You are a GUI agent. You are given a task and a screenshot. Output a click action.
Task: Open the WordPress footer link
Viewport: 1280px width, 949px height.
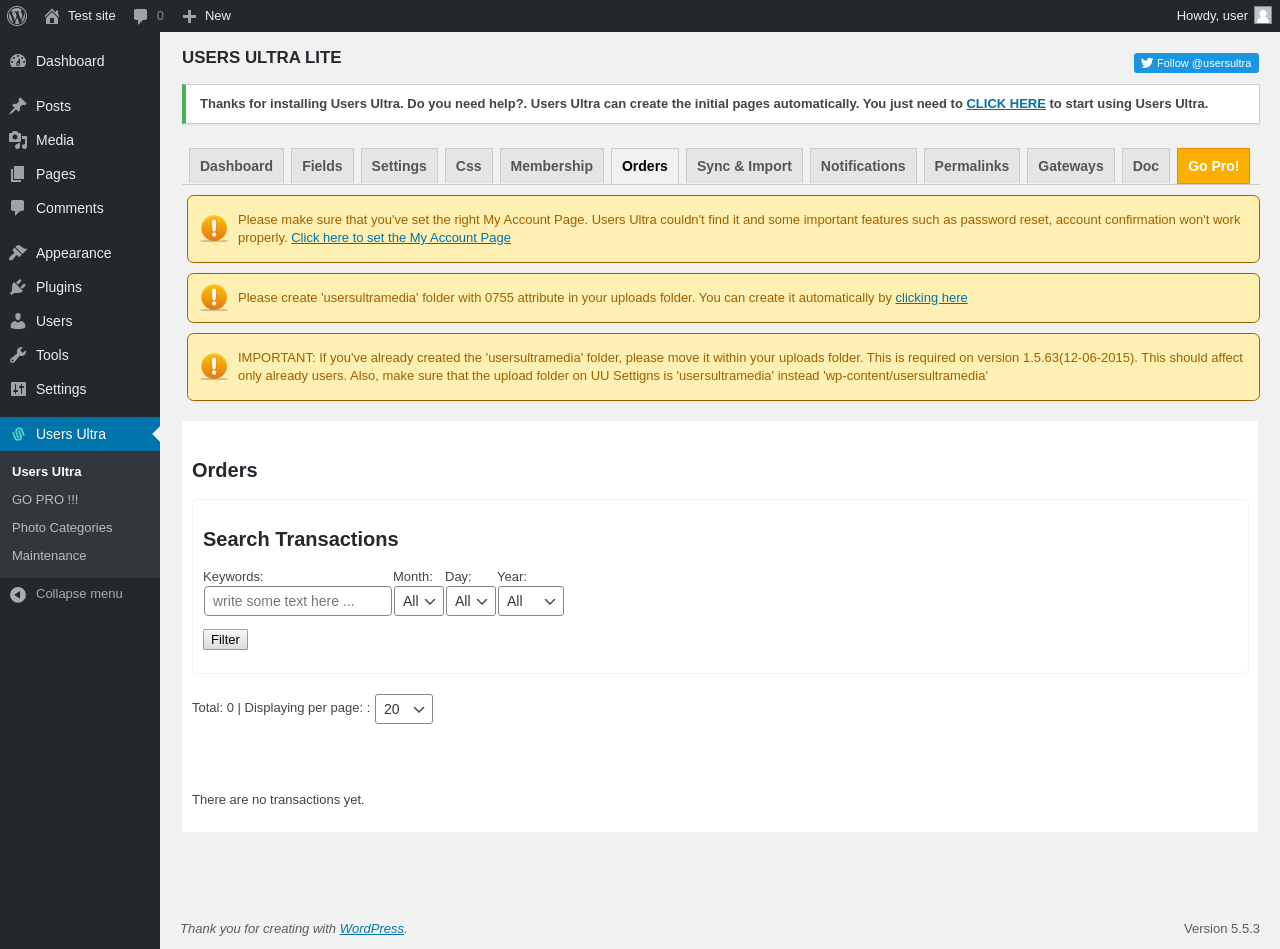coord(372,929)
